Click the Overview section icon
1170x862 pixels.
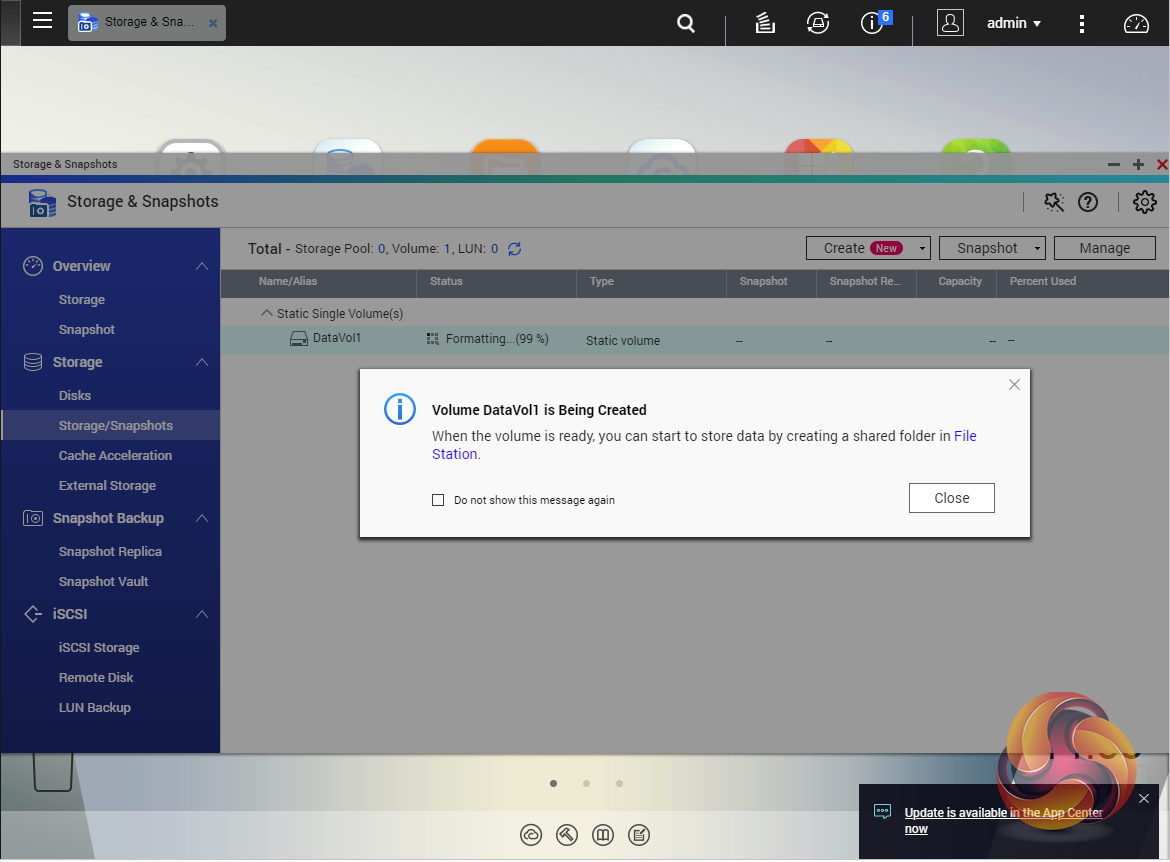coord(33,266)
